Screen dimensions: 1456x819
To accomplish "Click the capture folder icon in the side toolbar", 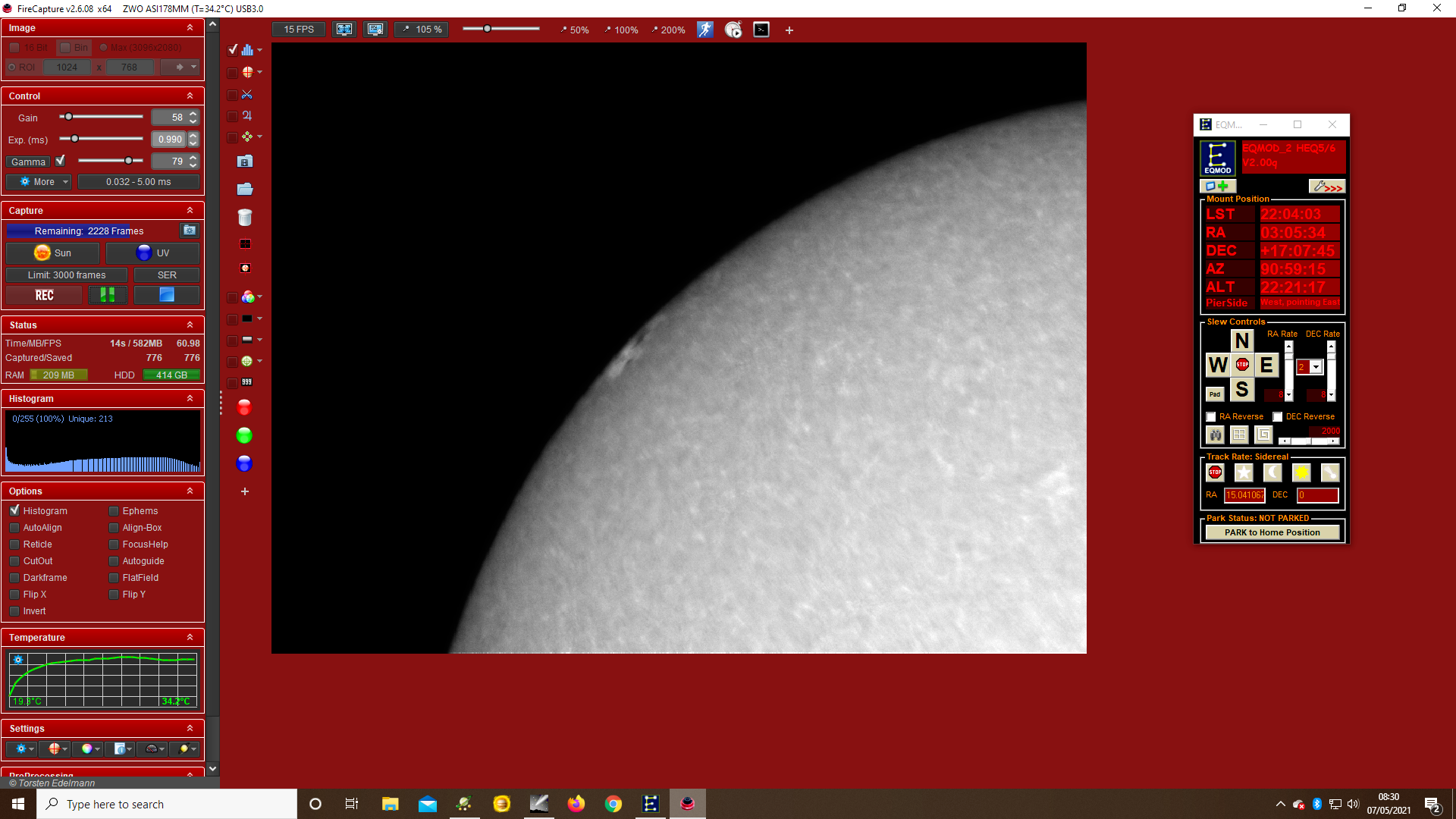I will 244,190.
